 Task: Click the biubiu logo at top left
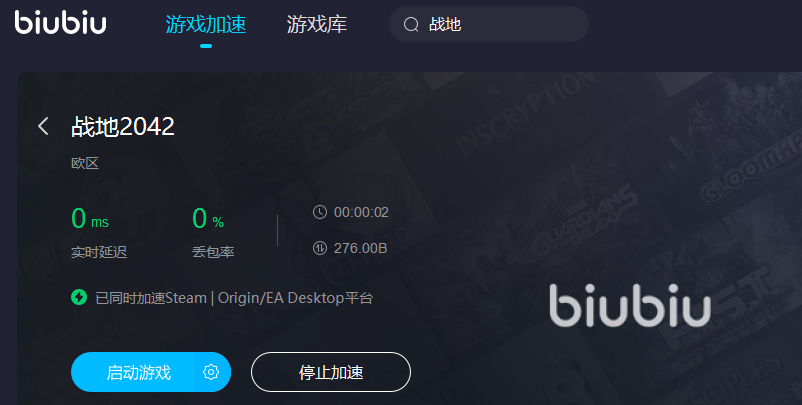point(60,22)
